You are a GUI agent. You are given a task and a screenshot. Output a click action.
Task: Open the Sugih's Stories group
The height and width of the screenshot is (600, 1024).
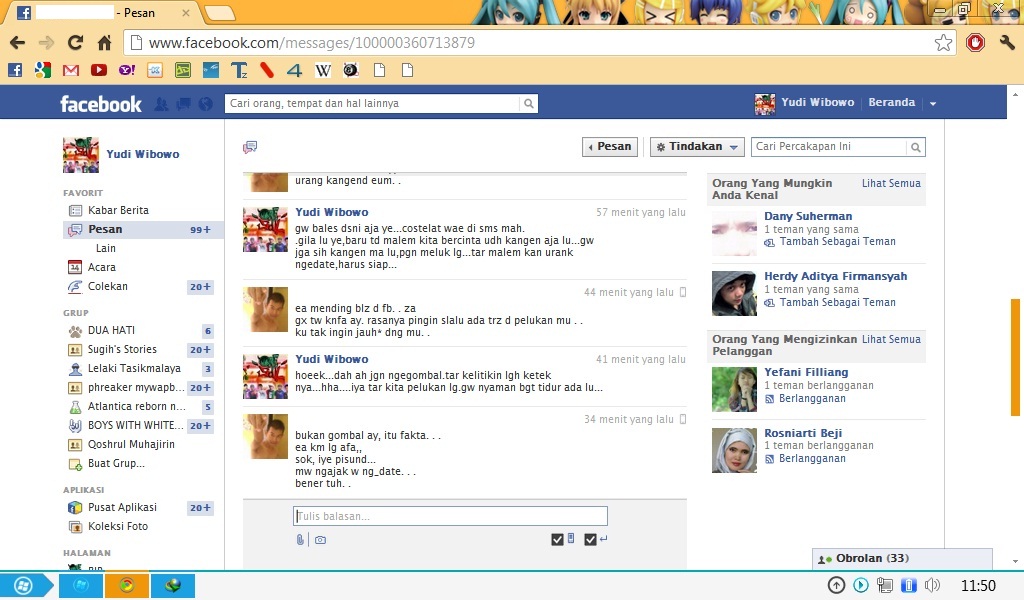click(x=122, y=349)
